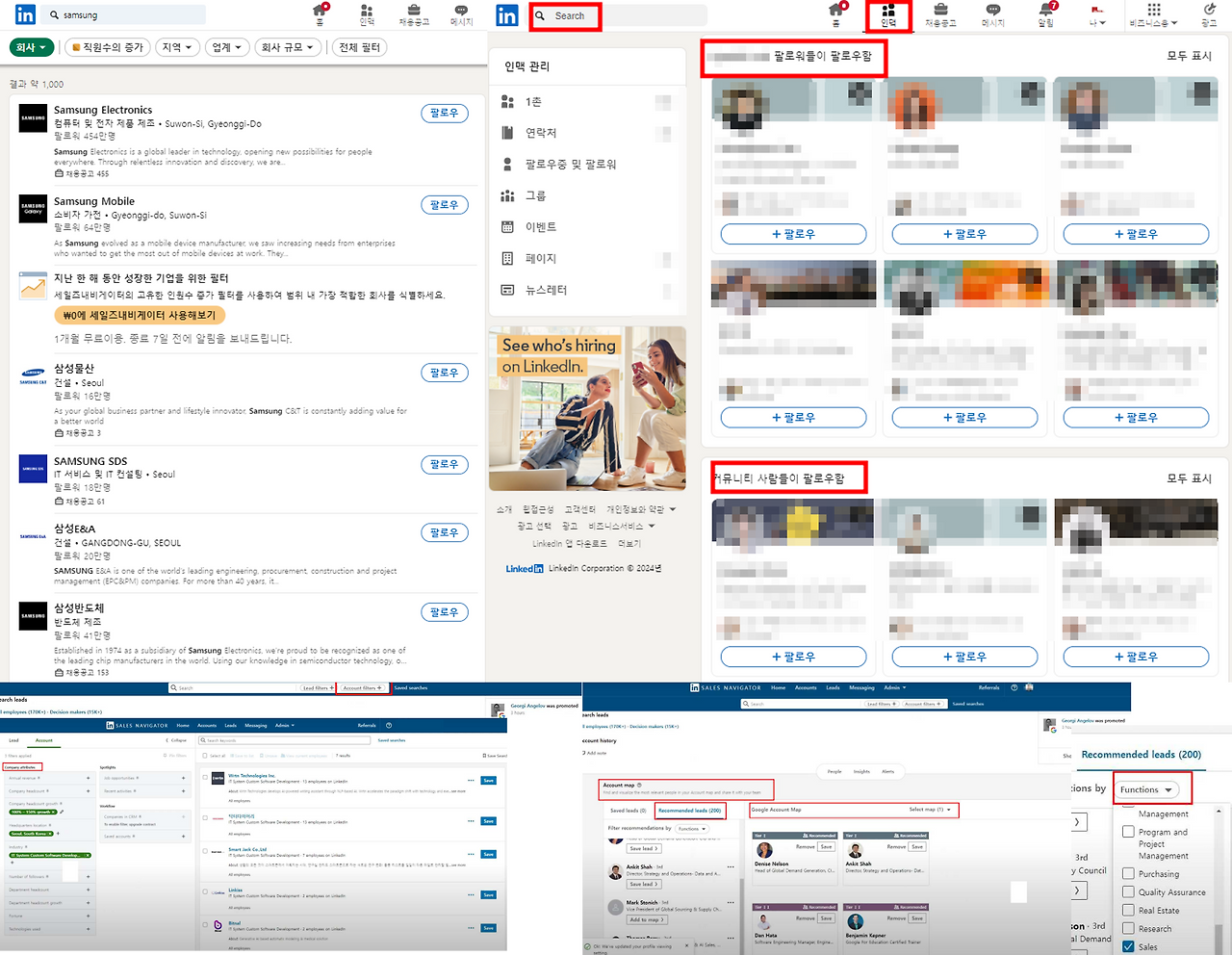Follow 삼성반도체 with its 팔로우 button
Image resolution: width=1232 pixels, height=955 pixels.
(444, 612)
